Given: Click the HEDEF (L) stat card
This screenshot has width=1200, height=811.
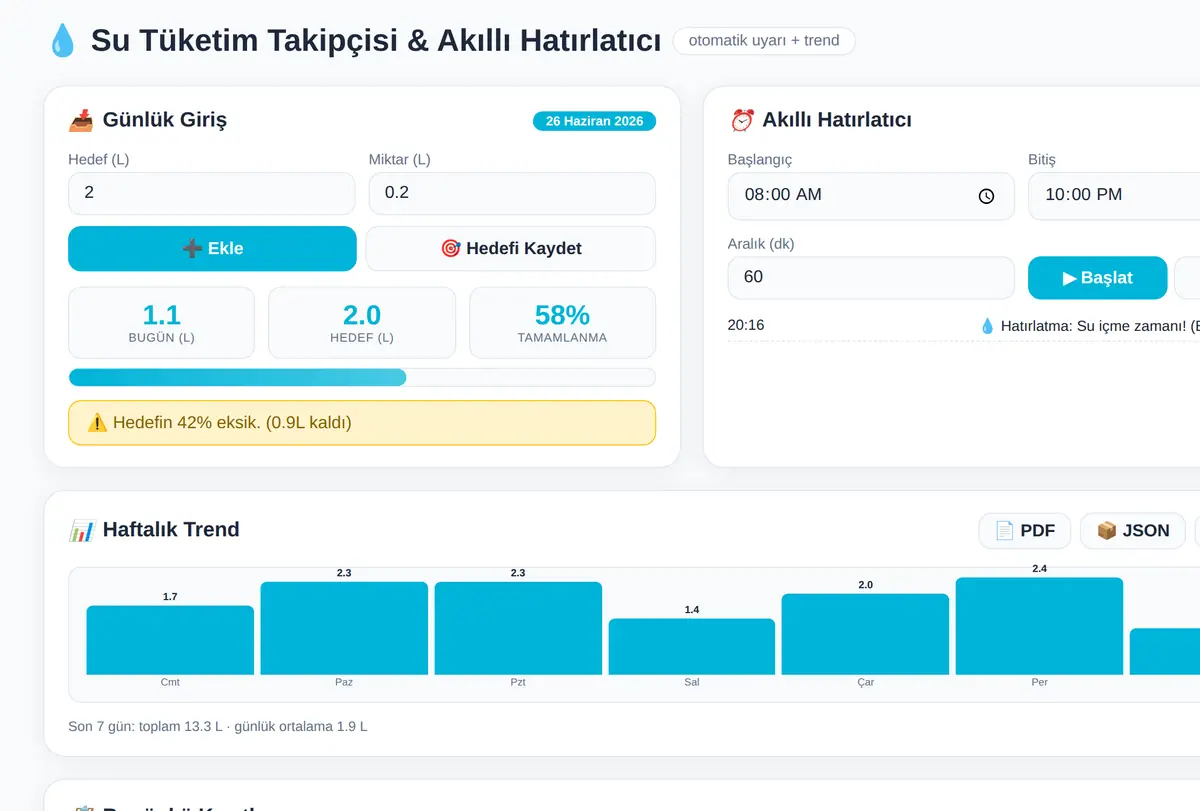Looking at the screenshot, I should point(362,323).
